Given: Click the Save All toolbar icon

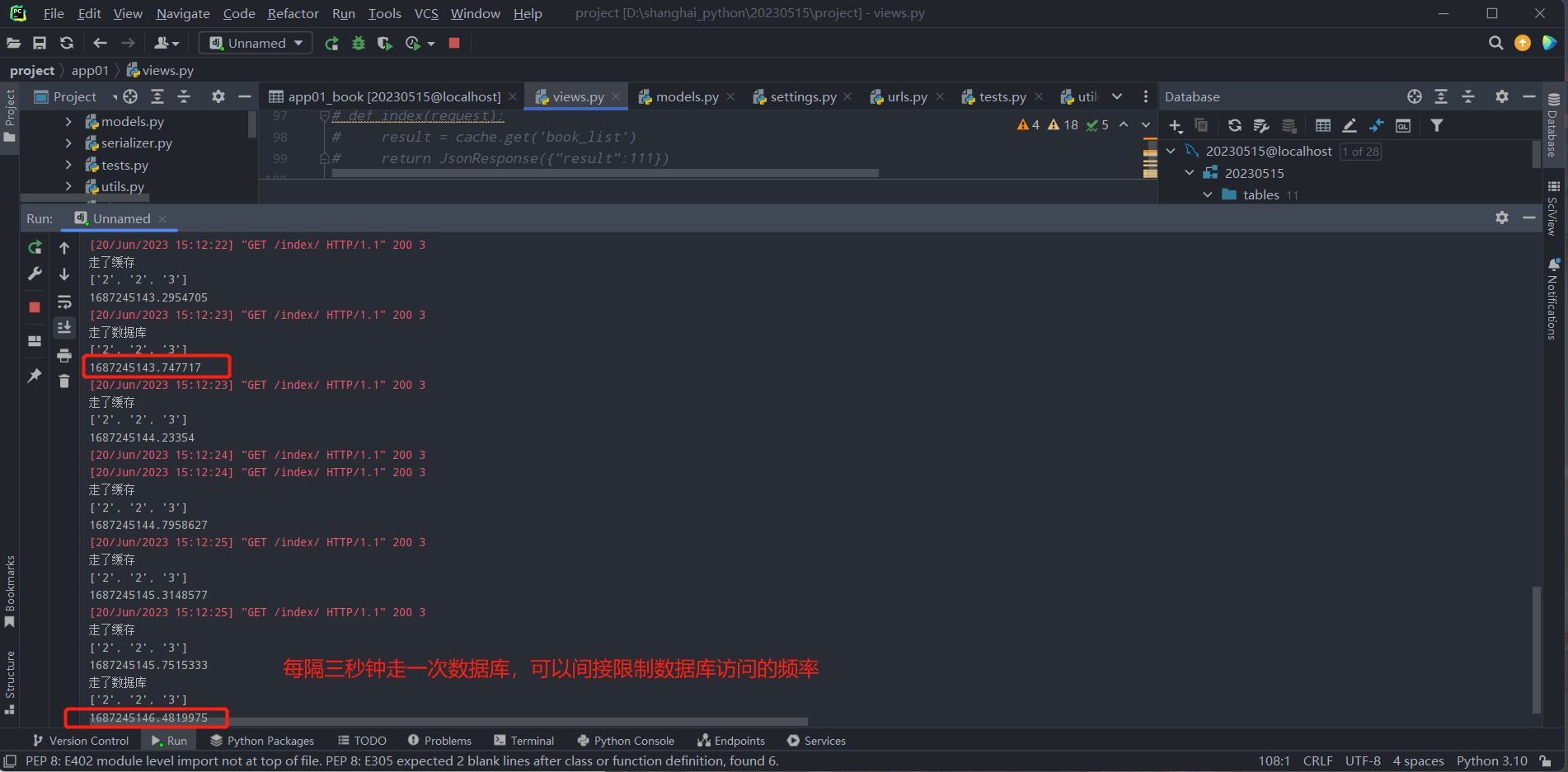Looking at the screenshot, I should click(40, 43).
